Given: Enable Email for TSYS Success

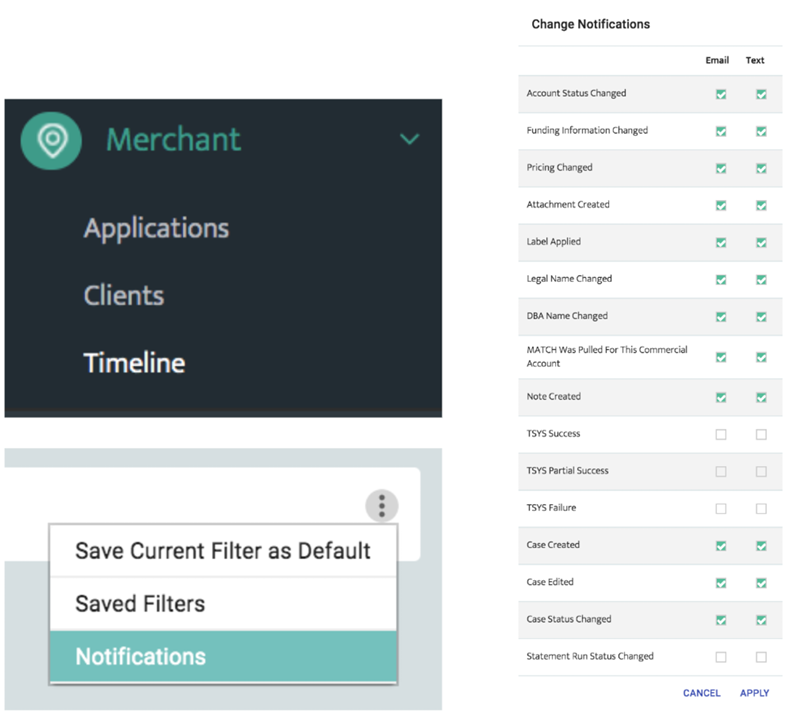Looking at the screenshot, I should (721, 434).
